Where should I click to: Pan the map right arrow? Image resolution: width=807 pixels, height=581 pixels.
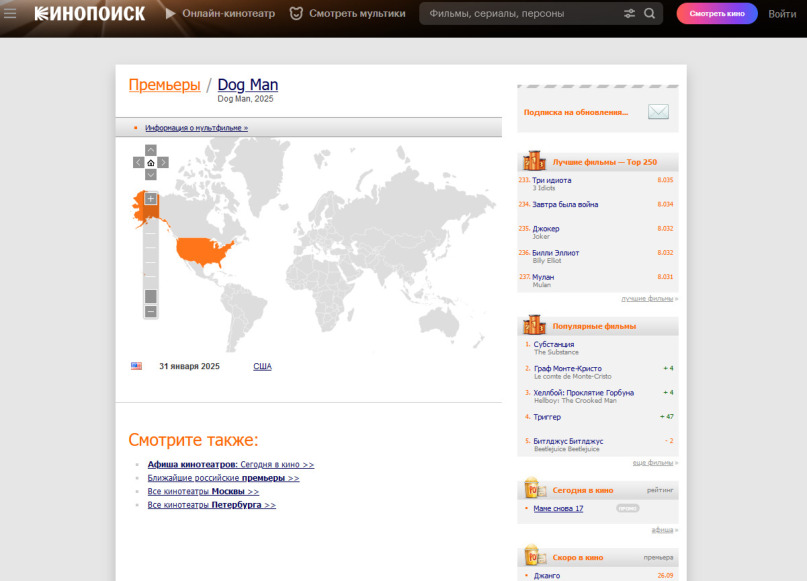click(163, 163)
